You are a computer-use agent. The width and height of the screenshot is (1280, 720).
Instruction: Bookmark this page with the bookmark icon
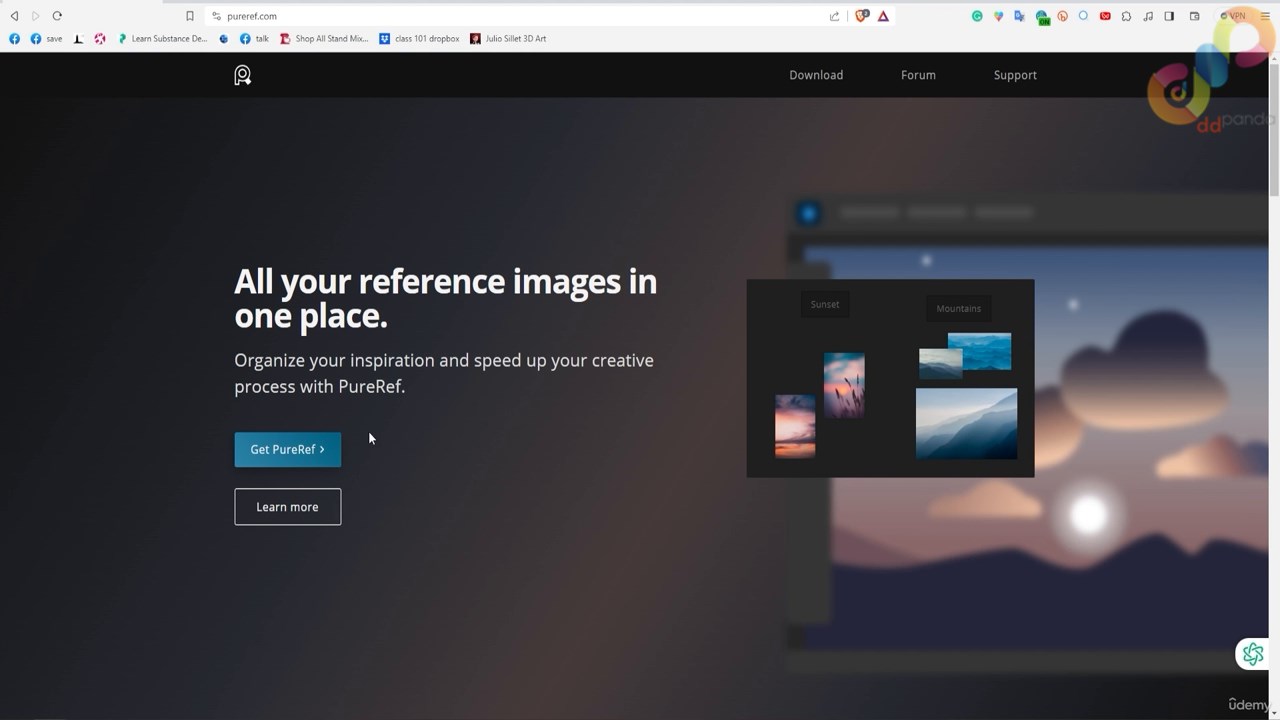tap(190, 16)
